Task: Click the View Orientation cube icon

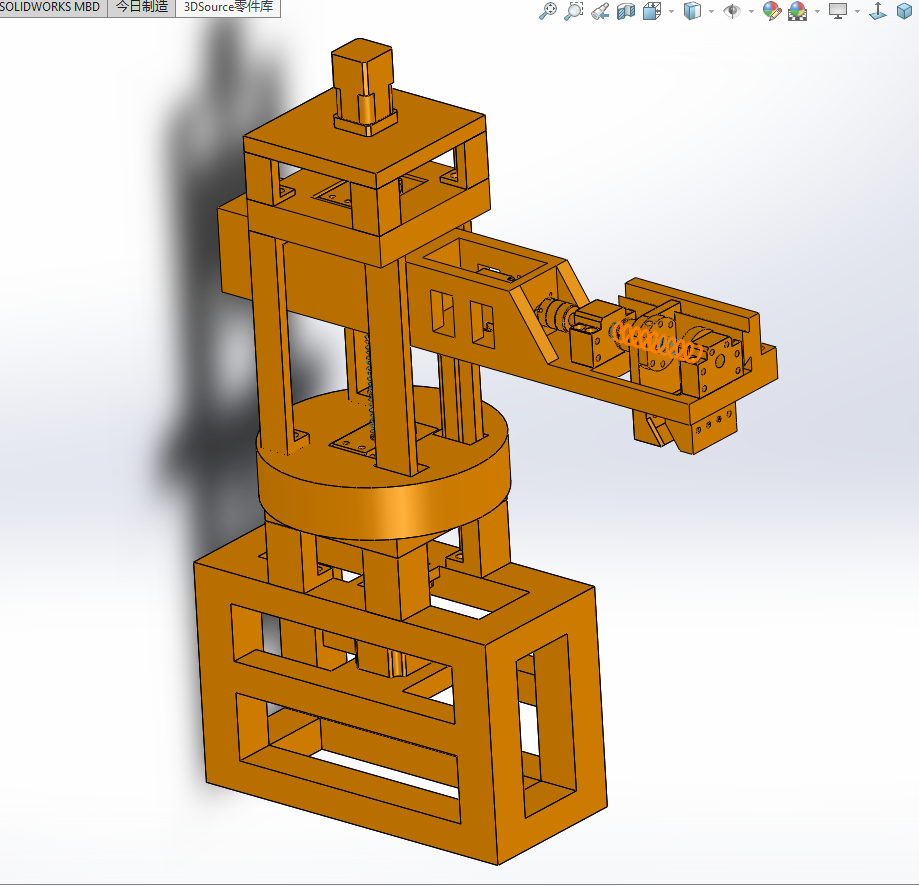Action: tap(652, 11)
